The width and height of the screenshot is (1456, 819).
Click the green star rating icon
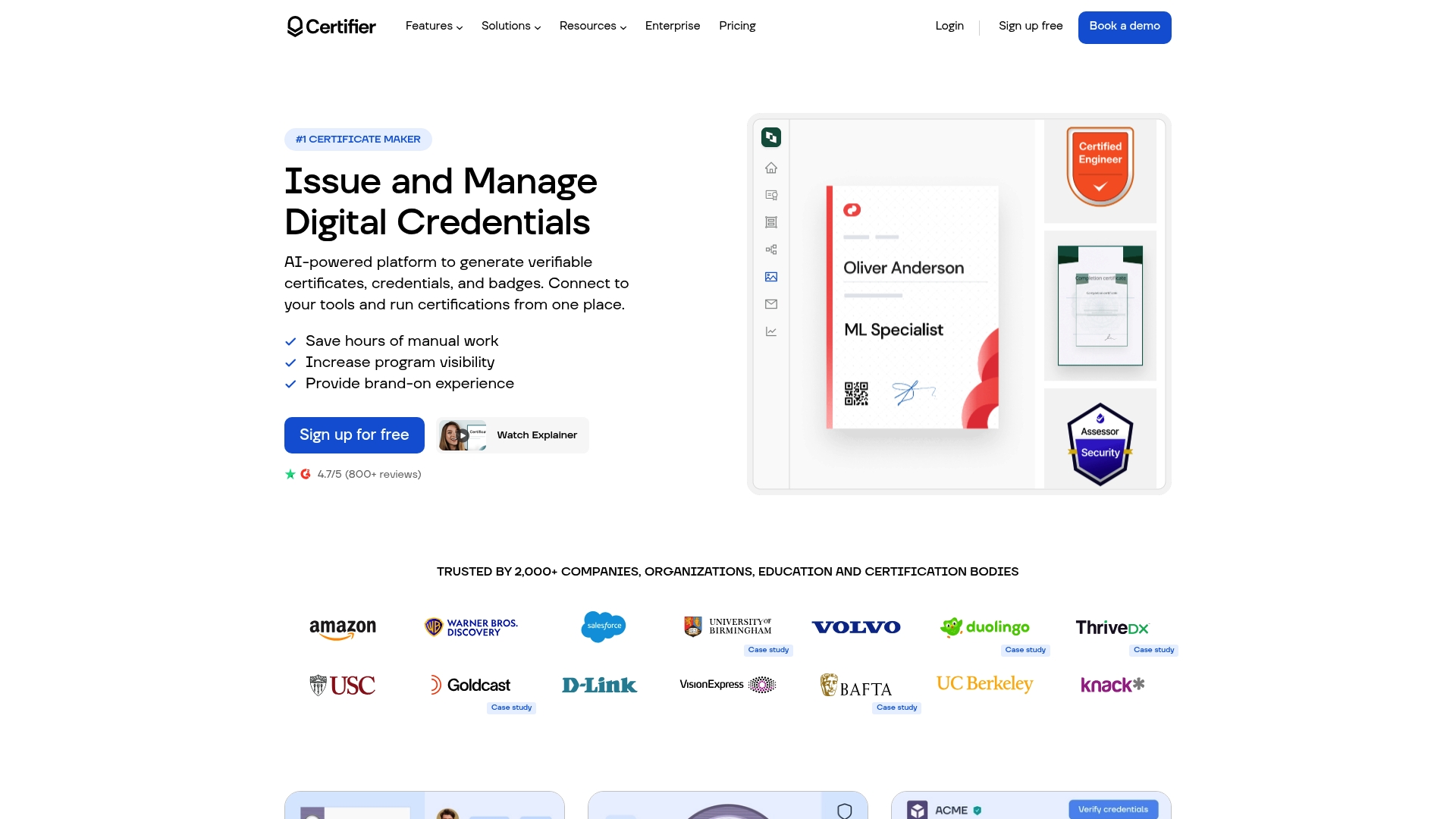click(290, 474)
